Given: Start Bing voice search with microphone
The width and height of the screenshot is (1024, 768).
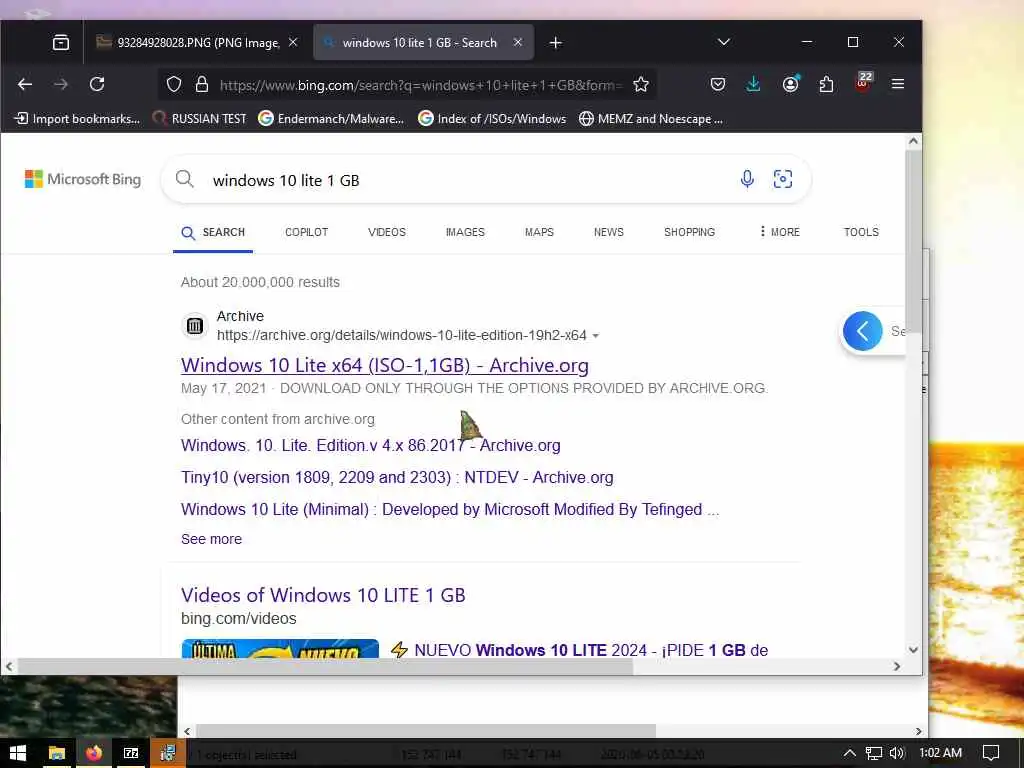Looking at the screenshot, I should coord(747,179).
